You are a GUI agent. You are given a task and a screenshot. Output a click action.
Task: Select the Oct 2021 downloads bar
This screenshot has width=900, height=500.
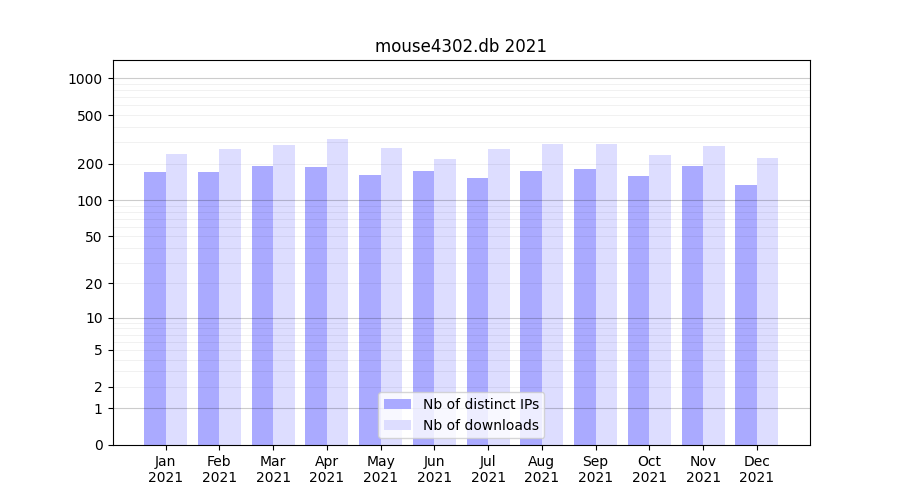tap(660, 300)
